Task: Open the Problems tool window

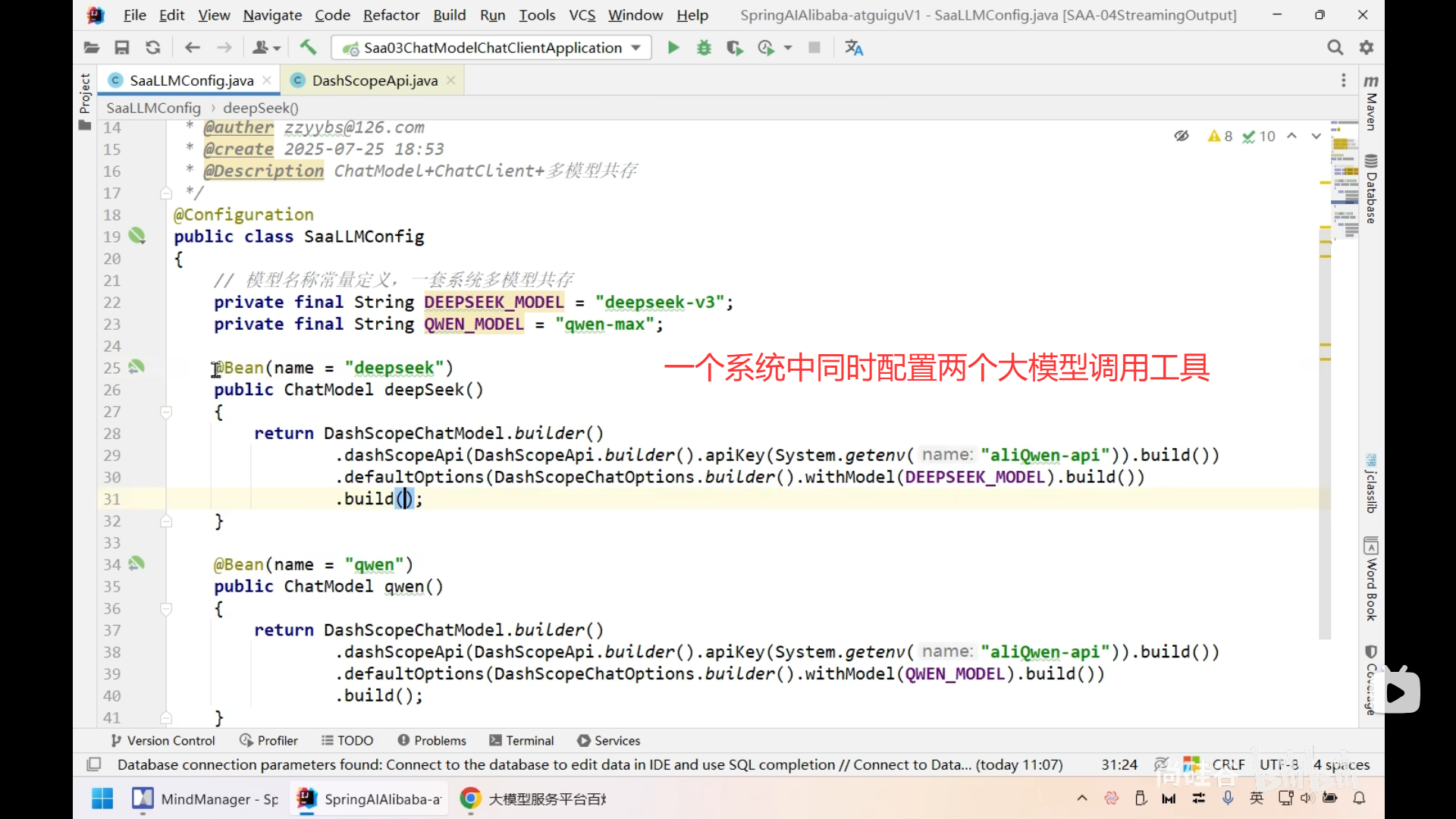Action: (x=431, y=741)
